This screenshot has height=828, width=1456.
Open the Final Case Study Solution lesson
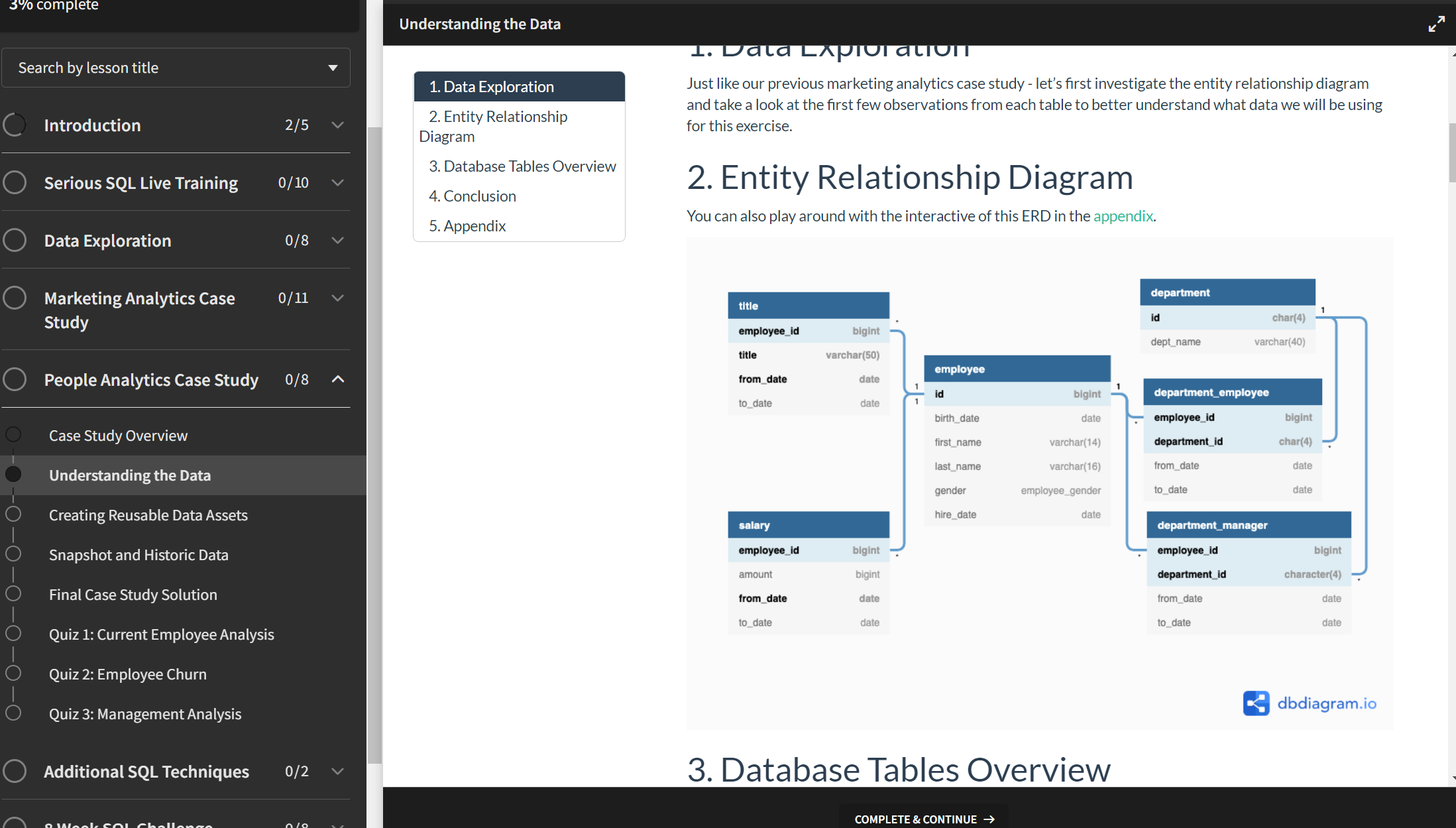133,595
